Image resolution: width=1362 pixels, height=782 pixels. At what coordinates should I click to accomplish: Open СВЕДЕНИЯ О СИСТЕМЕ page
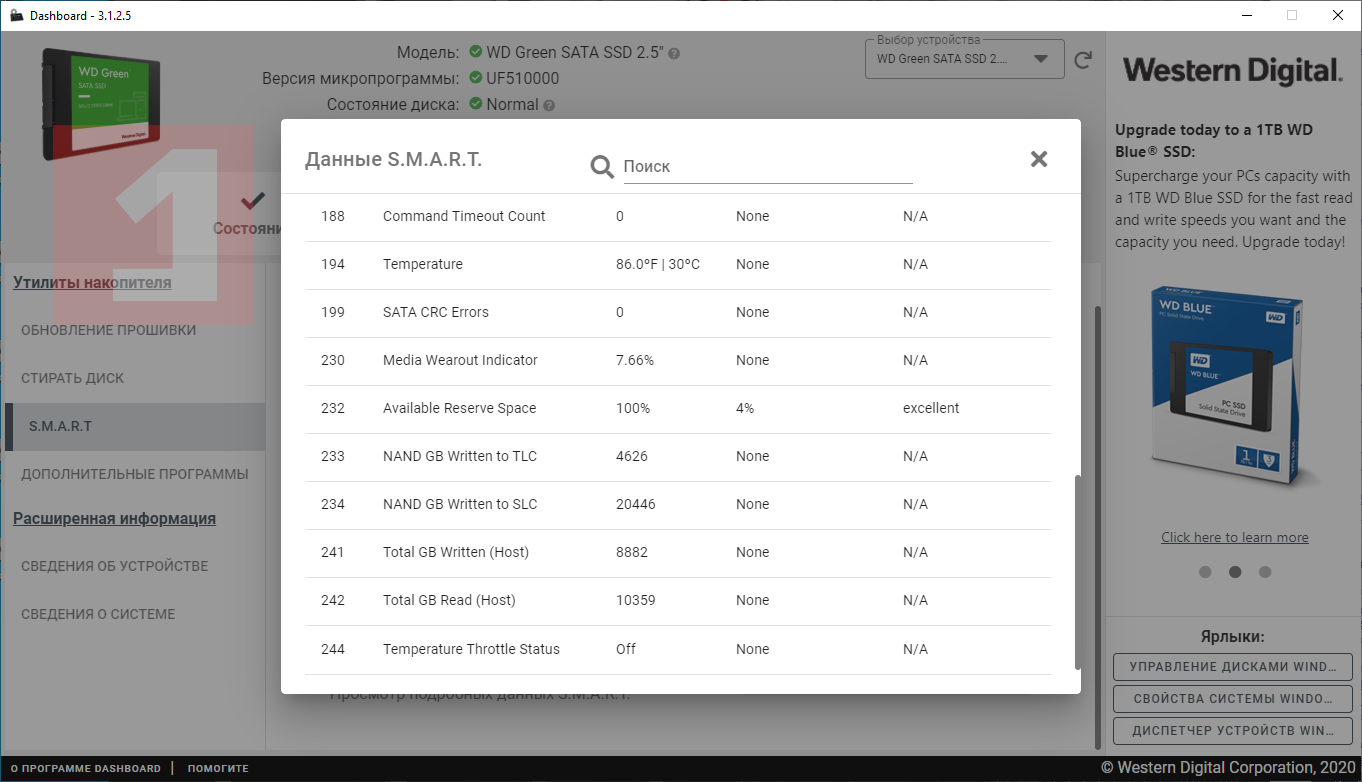[98, 614]
